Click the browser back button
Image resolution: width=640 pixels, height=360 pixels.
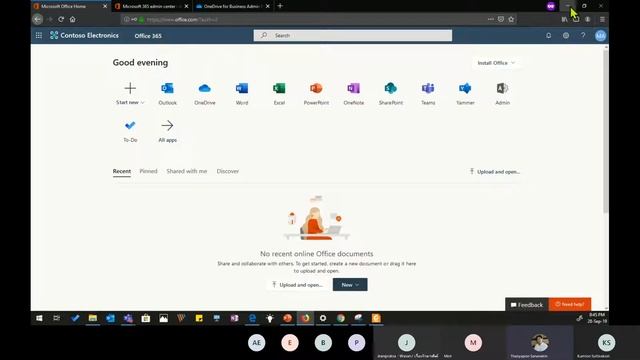point(38,19)
